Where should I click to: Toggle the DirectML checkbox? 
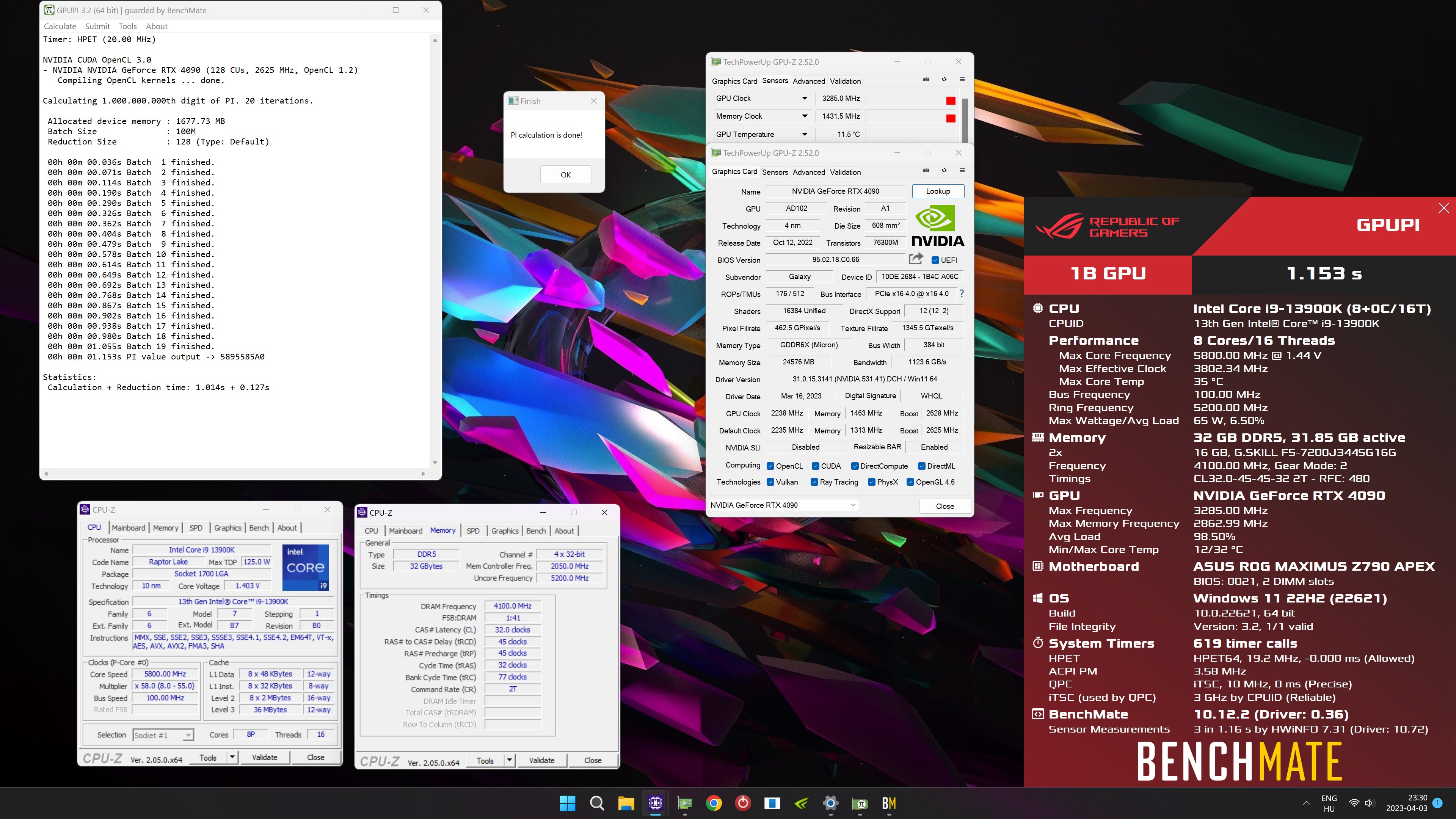point(921,466)
